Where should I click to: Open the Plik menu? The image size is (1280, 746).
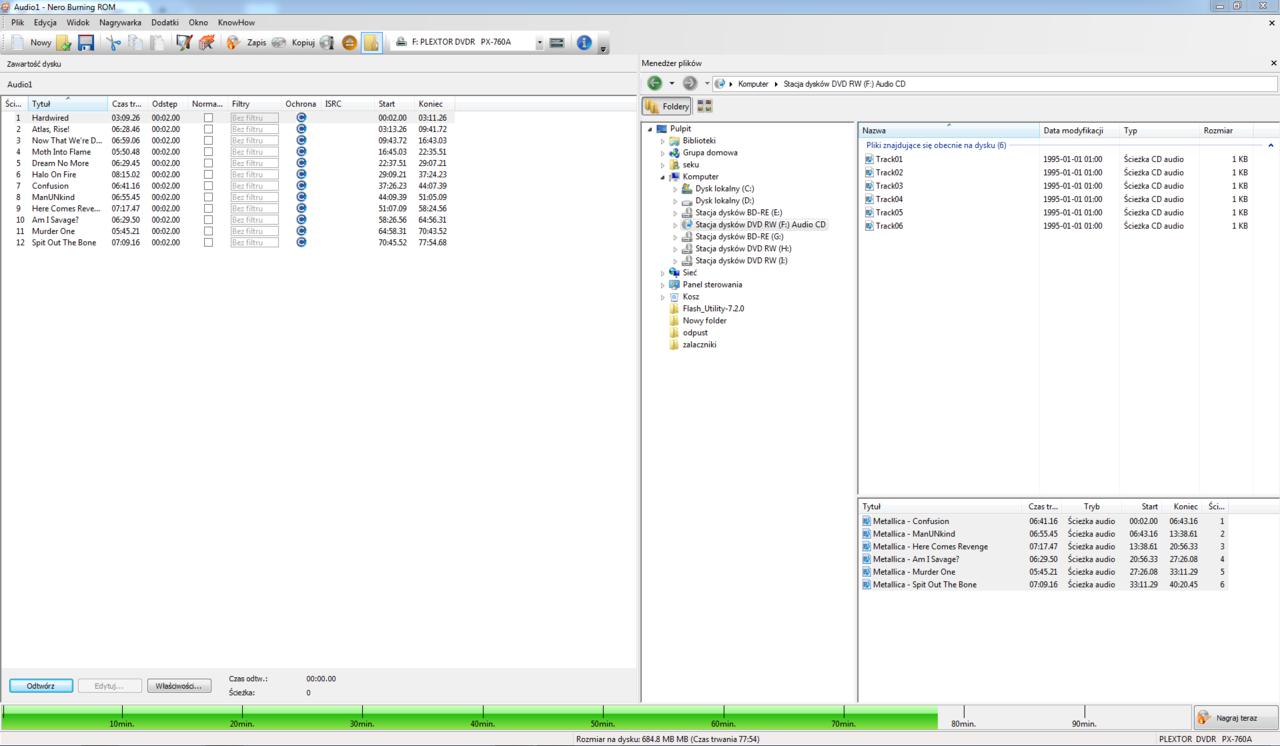pos(17,22)
